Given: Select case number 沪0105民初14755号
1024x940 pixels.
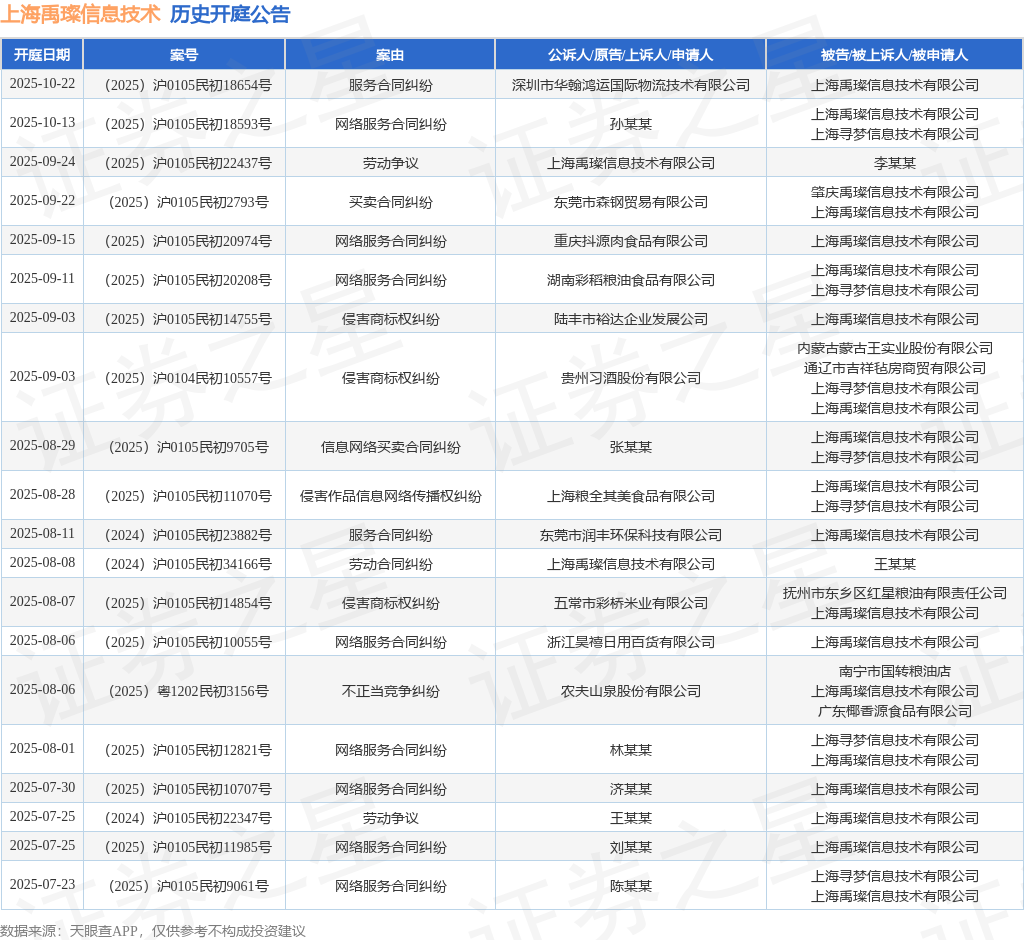Looking at the screenshot, I should tap(188, 319).
